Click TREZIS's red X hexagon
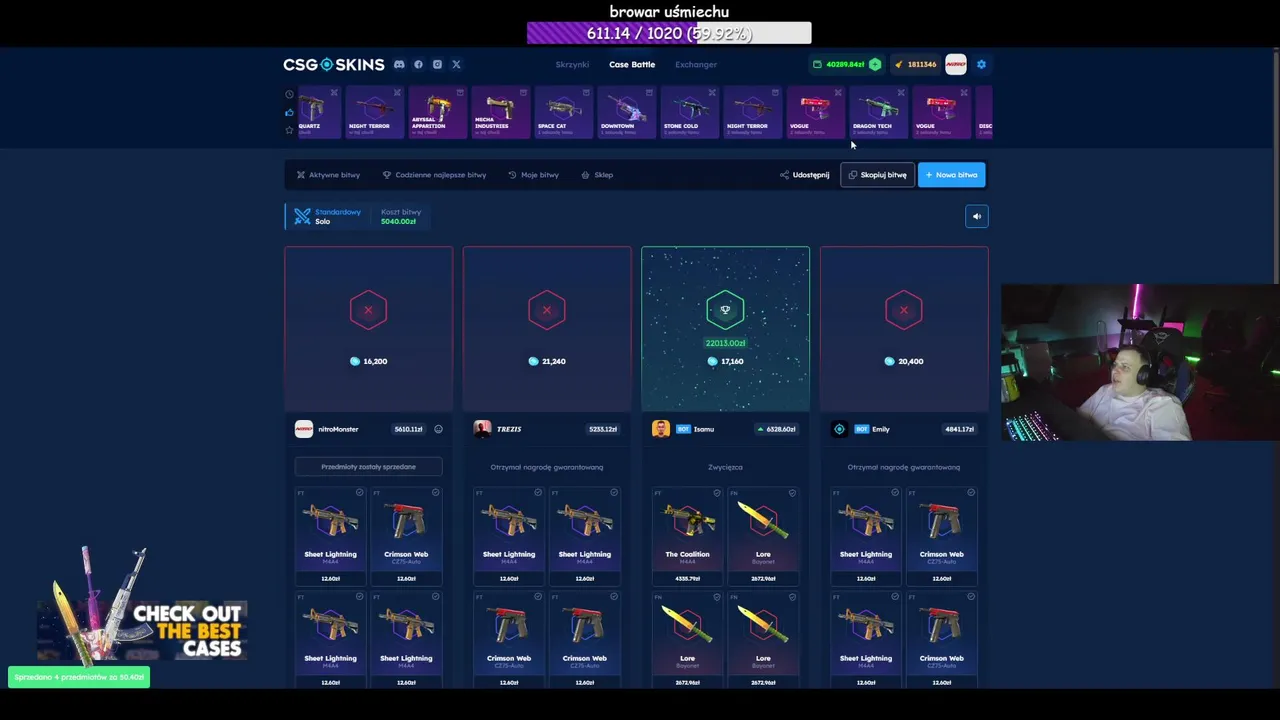 (546, 310)
